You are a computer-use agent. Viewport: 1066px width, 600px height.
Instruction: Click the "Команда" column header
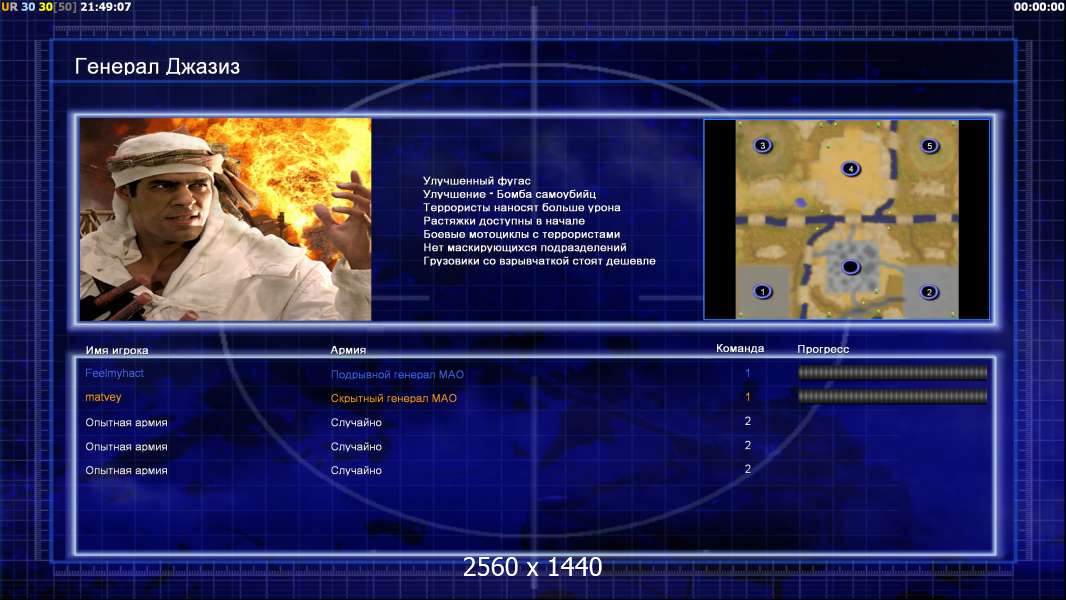740,349
